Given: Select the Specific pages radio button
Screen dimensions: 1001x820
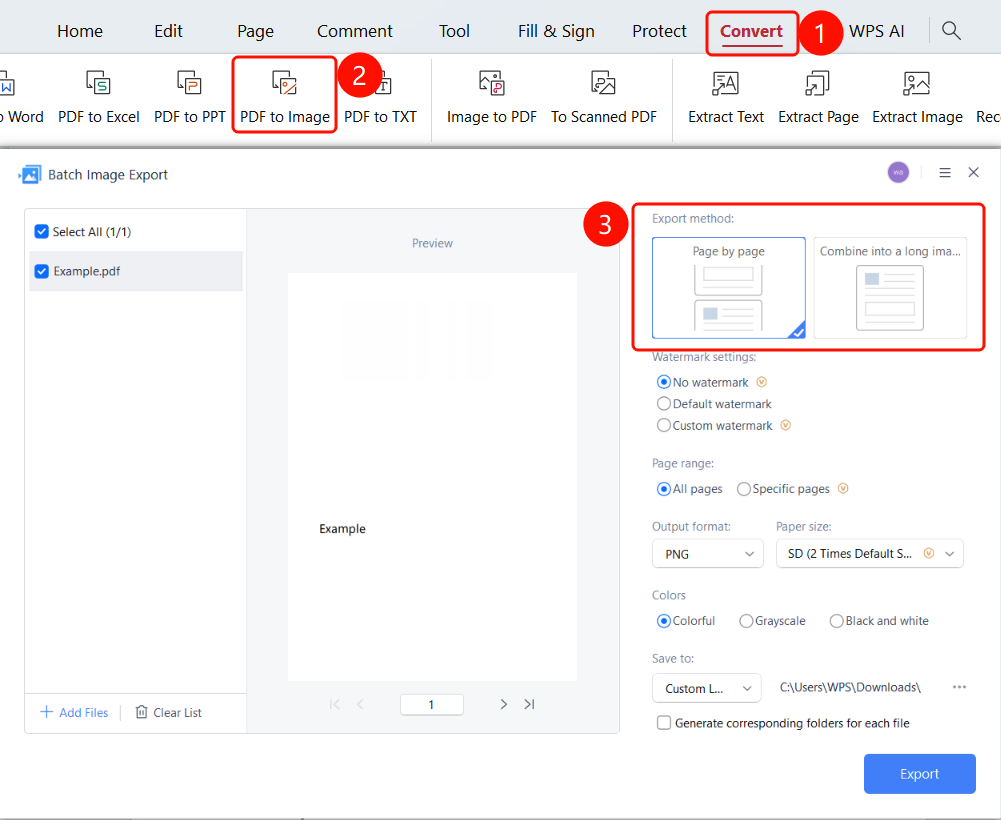Looking at the screenshot, I should pyautogui.click(x=744, y=489).
